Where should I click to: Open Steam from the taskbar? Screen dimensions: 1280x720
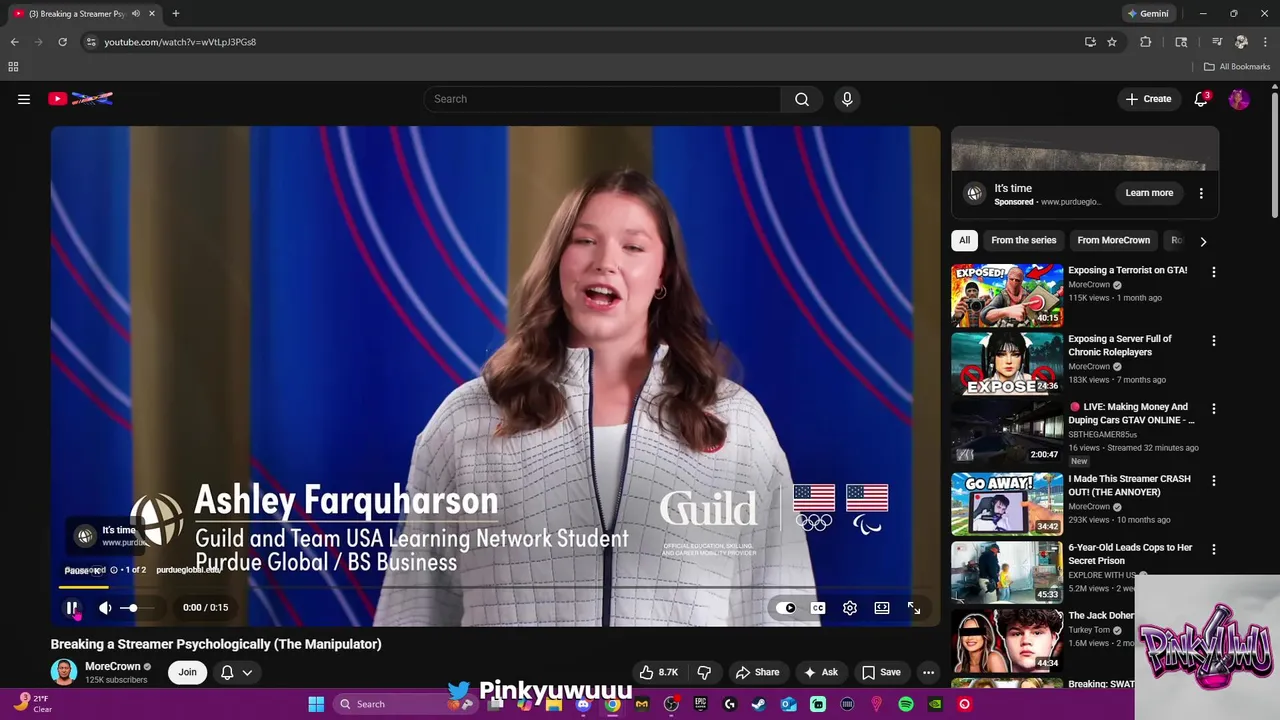pyautogui.click(x=759, y=704)
